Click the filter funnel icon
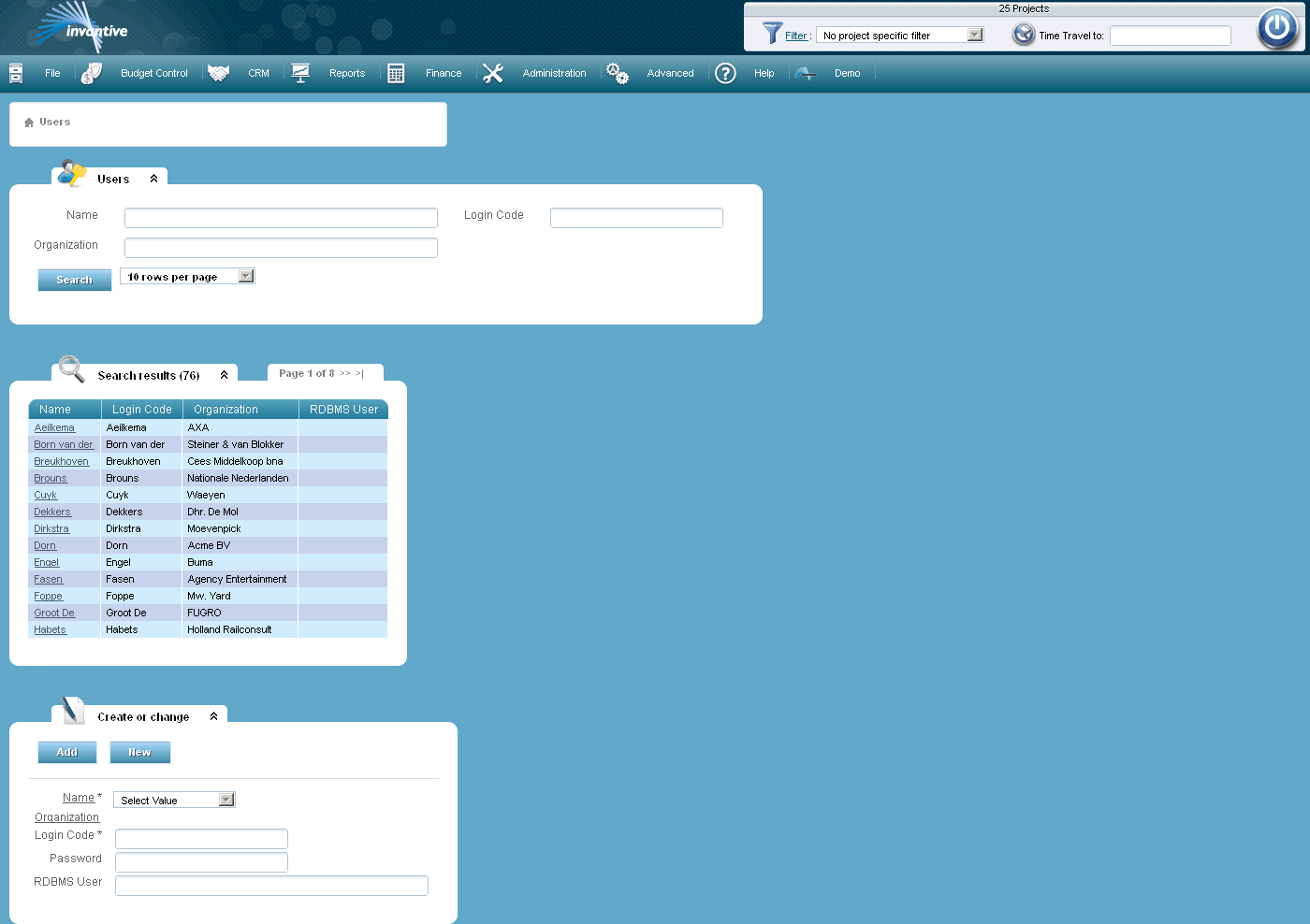This screenshot has height=924, width=1310. (772, 34)
